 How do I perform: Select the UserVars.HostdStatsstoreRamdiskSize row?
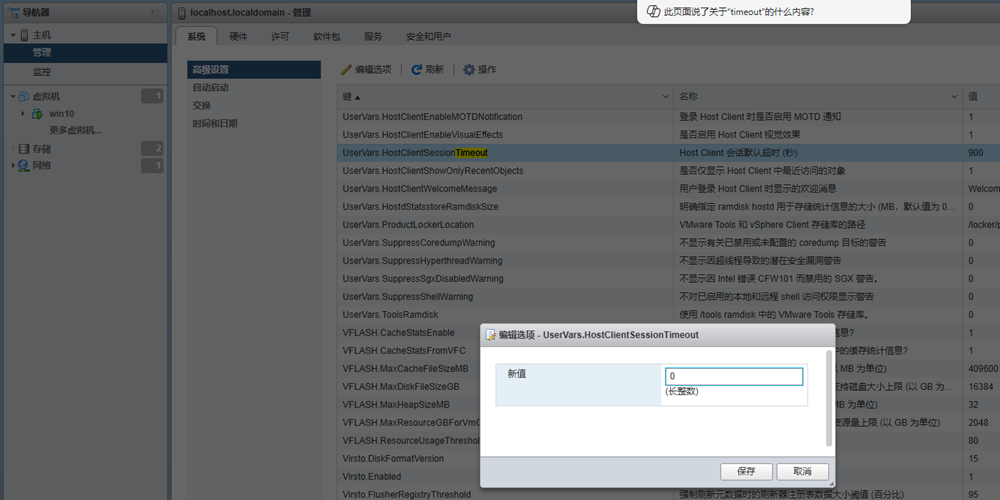pos(668,207)
